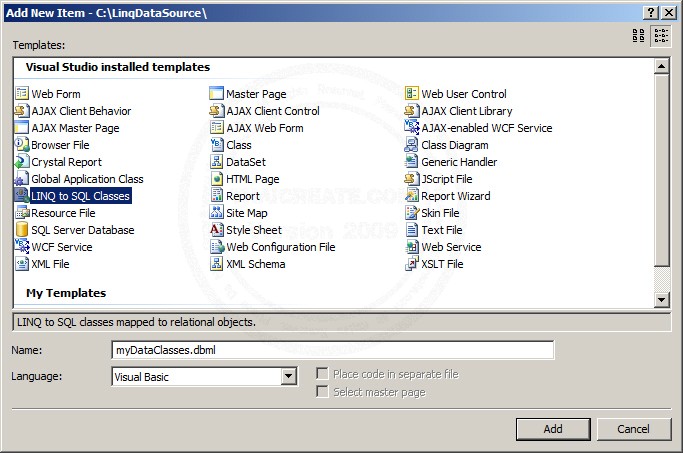The width and height of the screenshot is (683, 453).
Task: Select the DataSet icon
Action: (216, 162)
